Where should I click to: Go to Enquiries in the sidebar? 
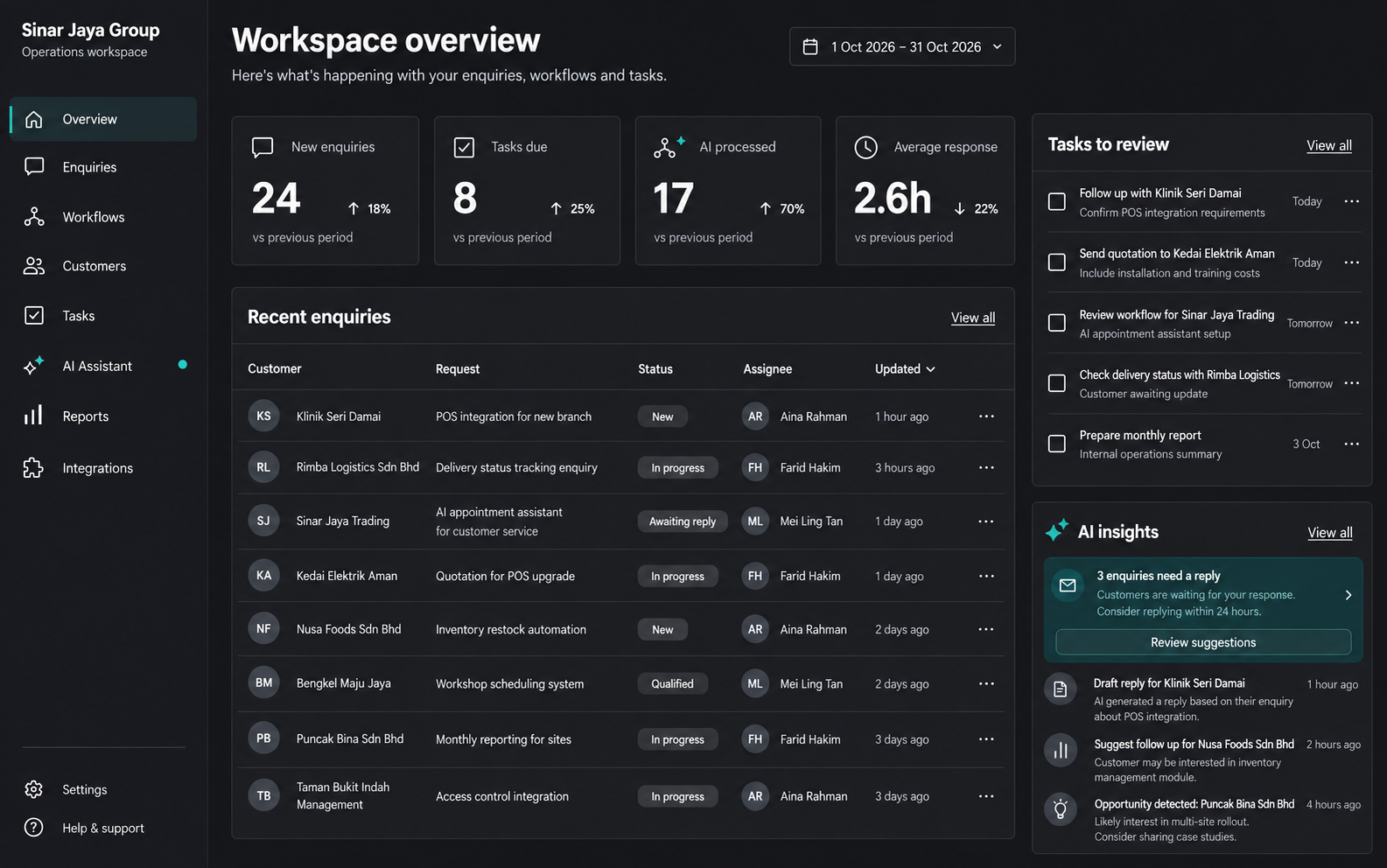pyautogui.click(x=103, y=167)
